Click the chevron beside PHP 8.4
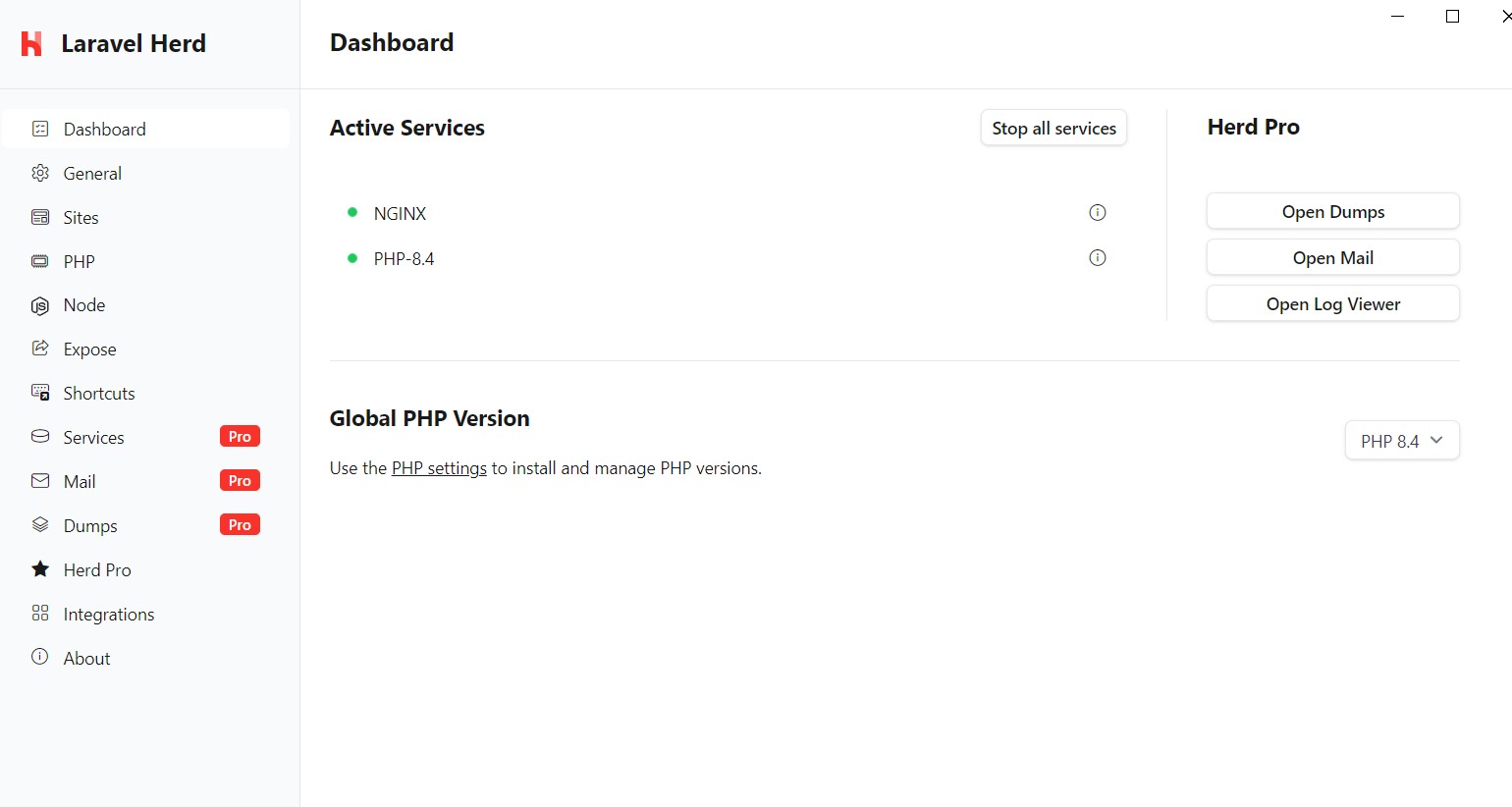The height and width of the screenshot is (807, 1512). pyautogui.click(x=1436, y=441)
